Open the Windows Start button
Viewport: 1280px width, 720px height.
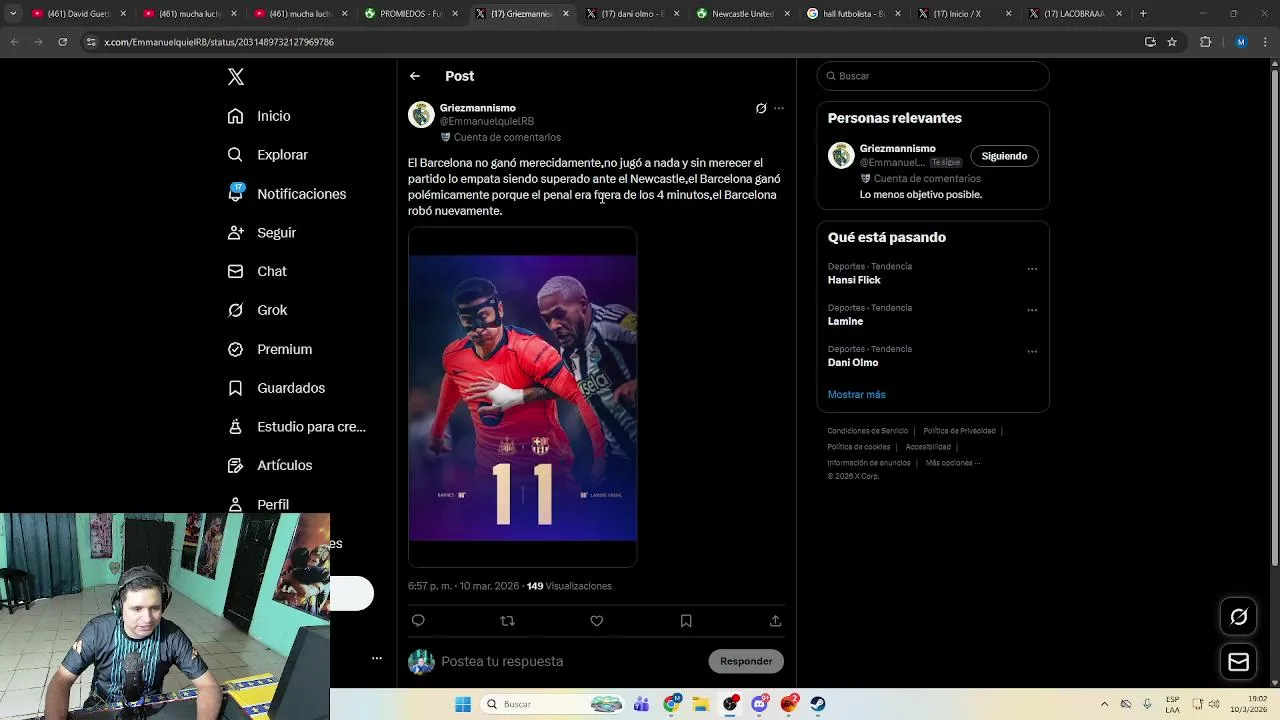[463, 704]
